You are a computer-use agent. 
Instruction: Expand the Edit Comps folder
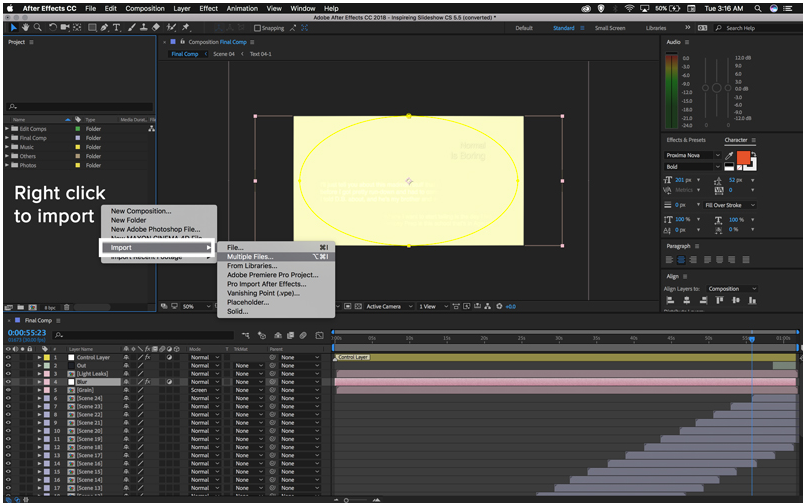pyautogui.click(x=7, y=129)
